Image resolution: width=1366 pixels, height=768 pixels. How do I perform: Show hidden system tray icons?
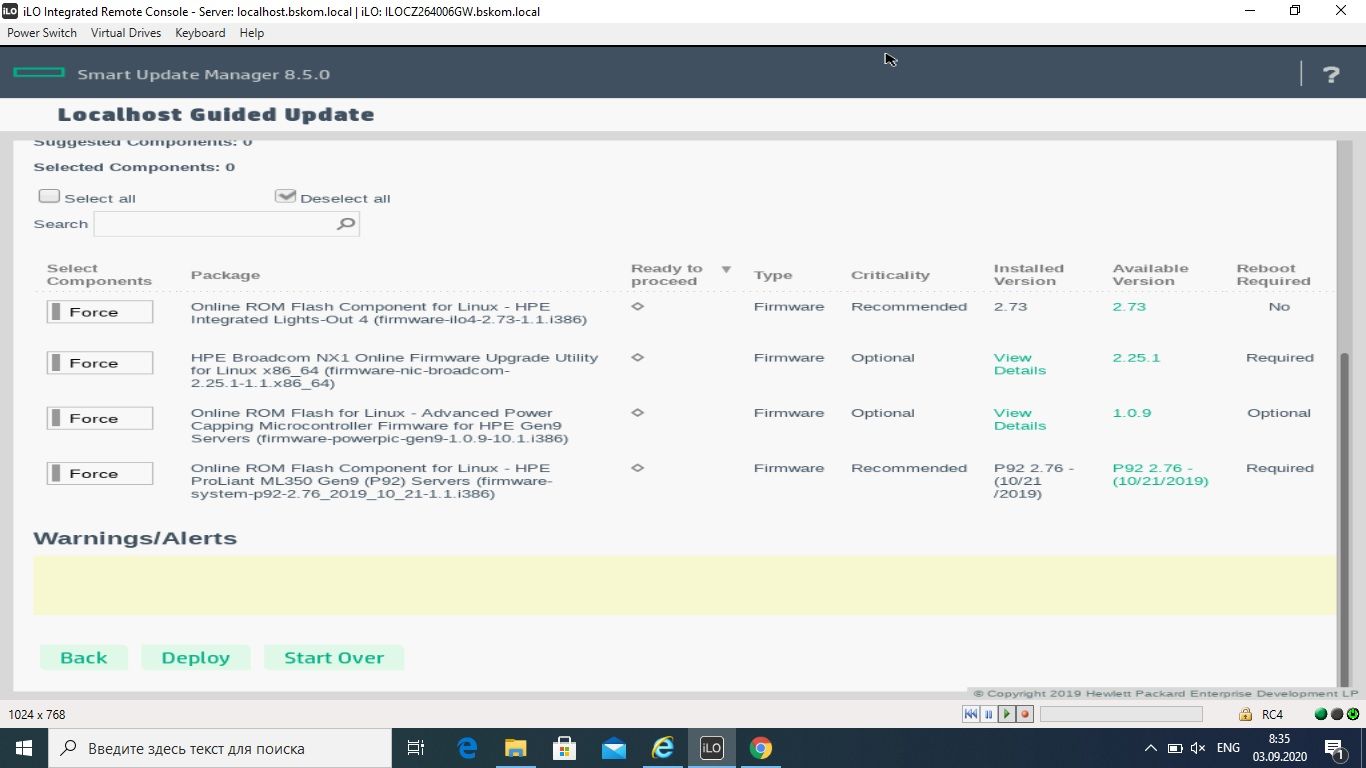pos(1150,748)
